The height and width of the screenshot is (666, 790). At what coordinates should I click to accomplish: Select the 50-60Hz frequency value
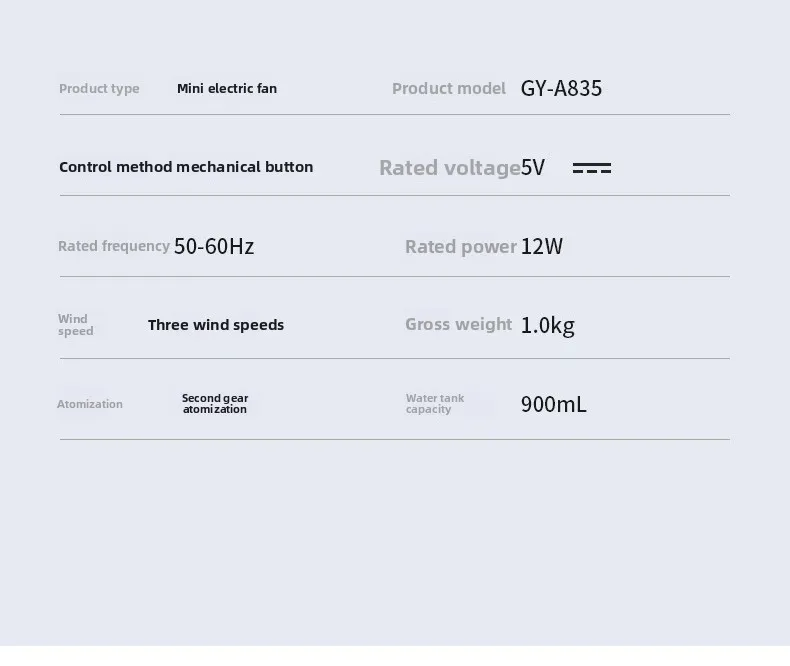[214, 246]
